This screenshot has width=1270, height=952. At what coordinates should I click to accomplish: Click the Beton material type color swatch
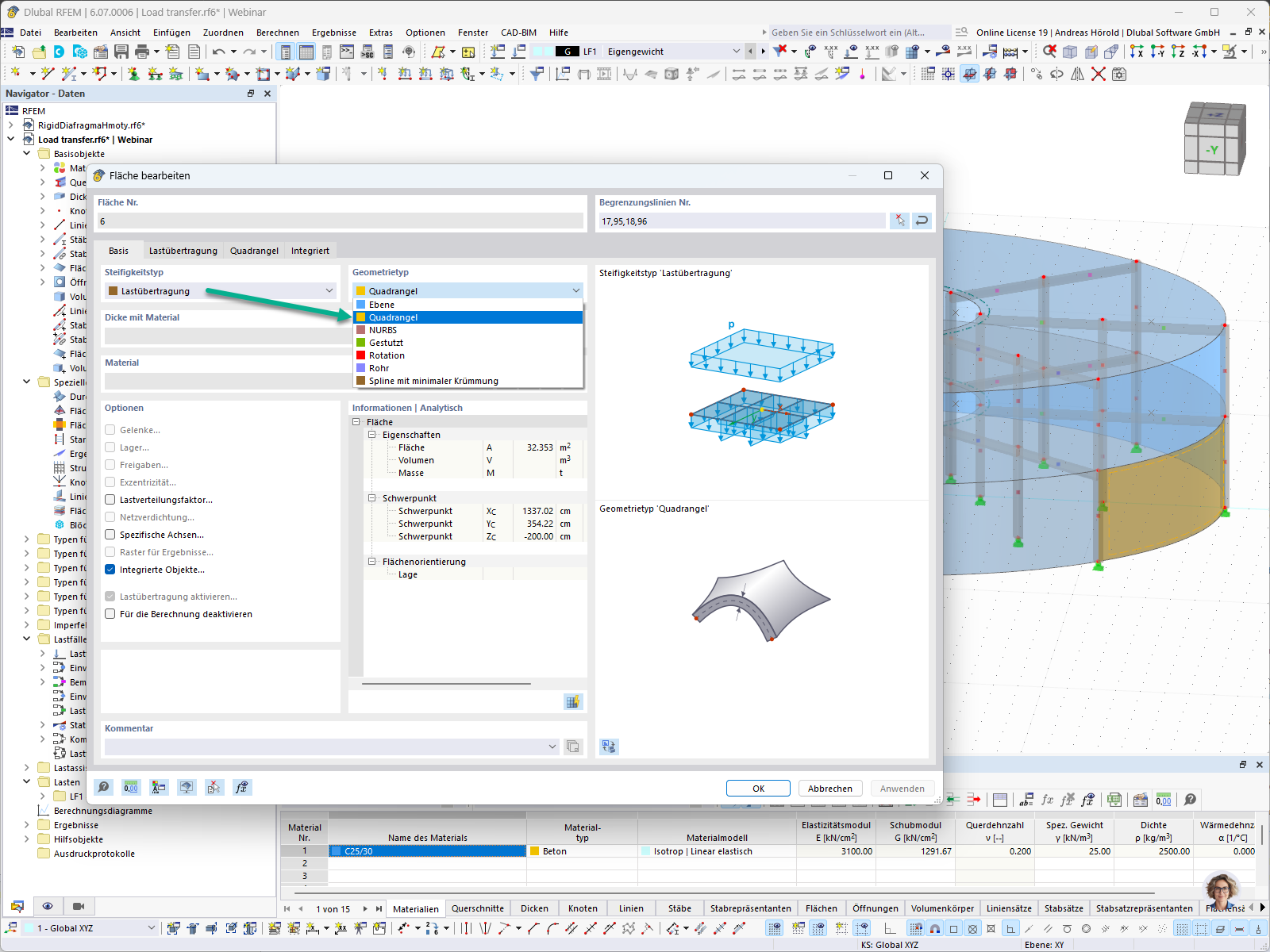click(535, 851)
